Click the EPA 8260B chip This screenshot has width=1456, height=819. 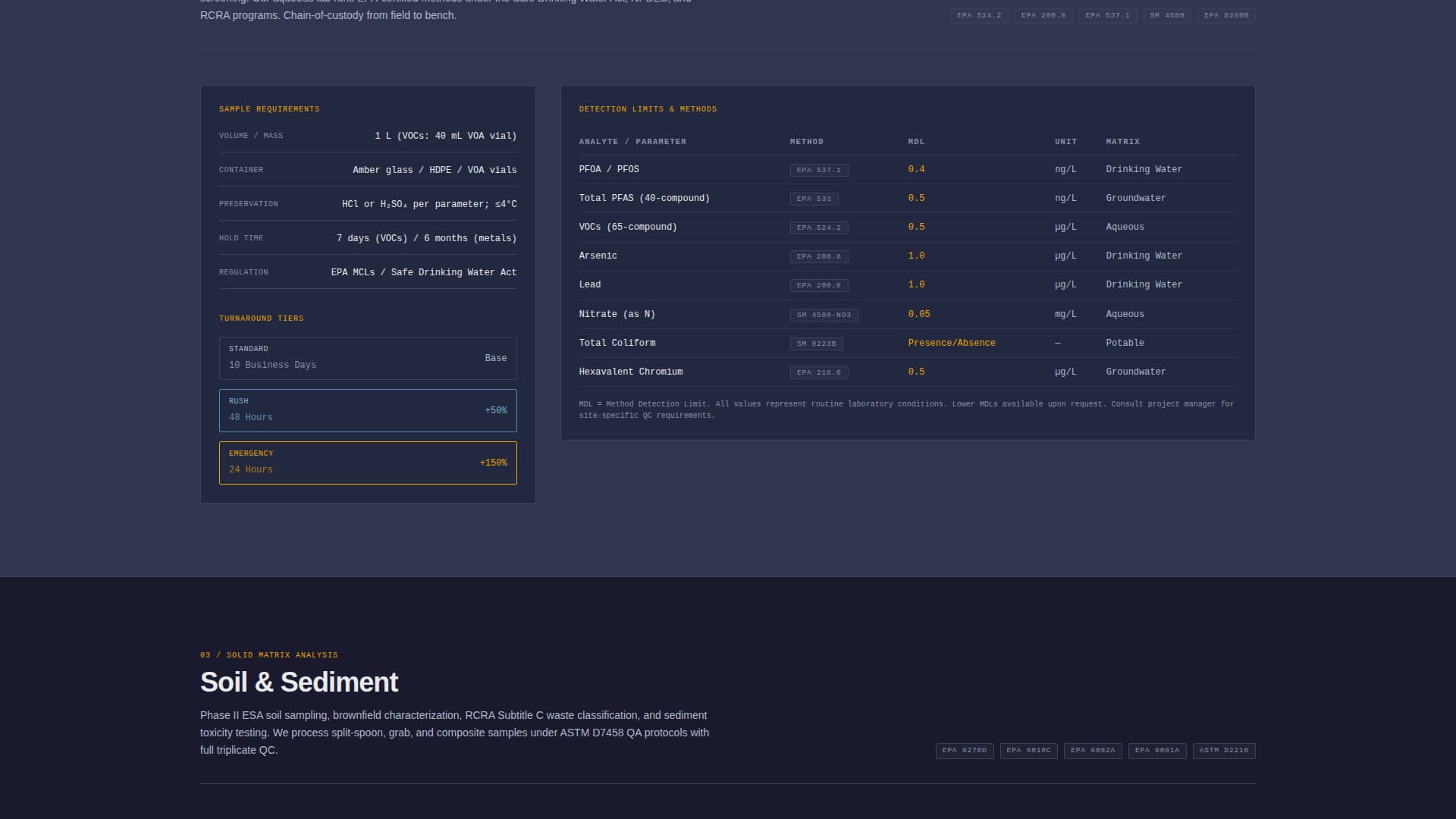(1226, 15)
